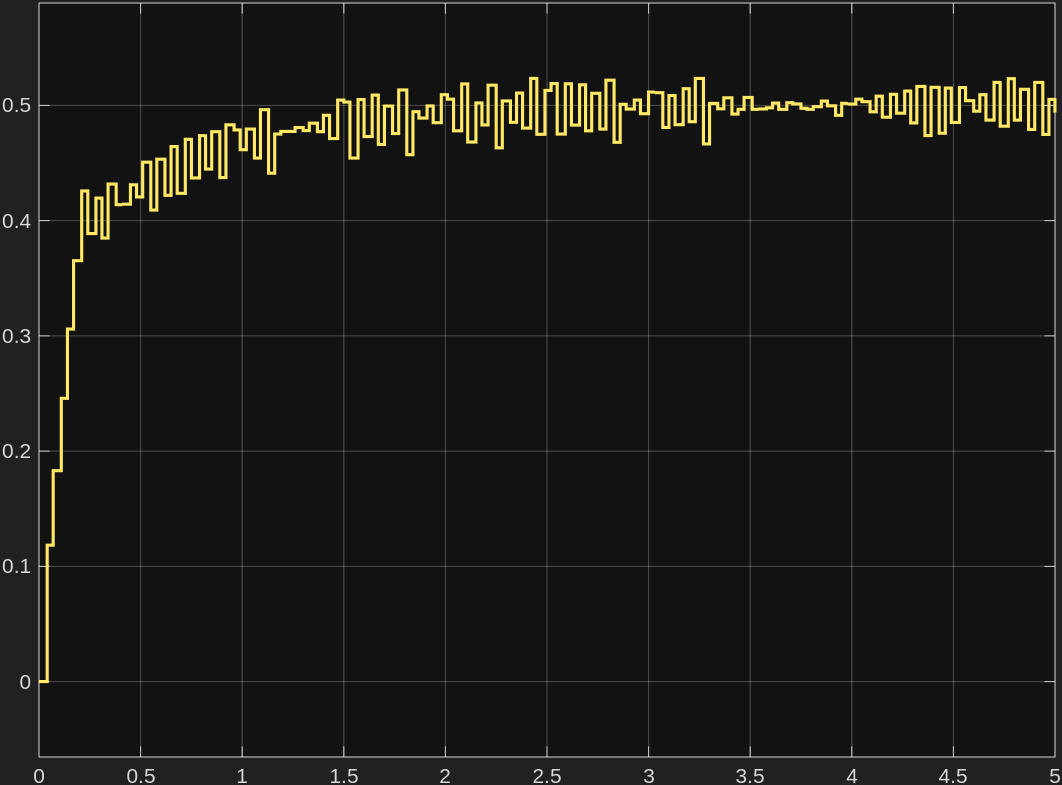Select the 0.5 tick label on the X-axis
The image size is (1062, 785).
[141, 775]
